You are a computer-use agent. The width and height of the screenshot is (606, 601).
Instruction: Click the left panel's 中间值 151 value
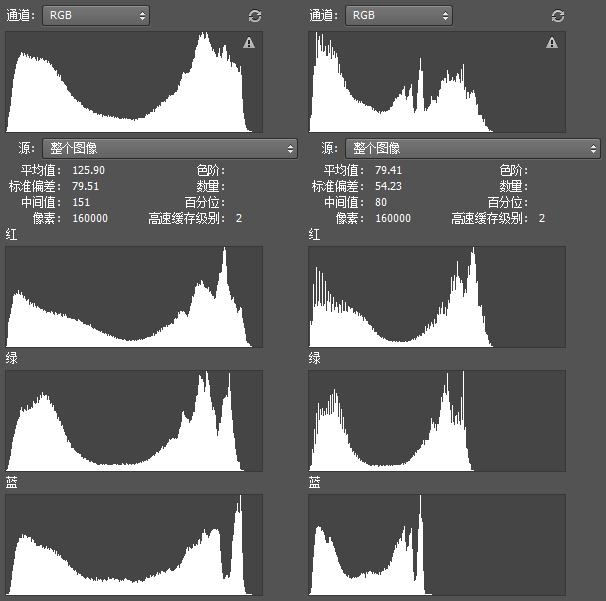coord(82,202)
